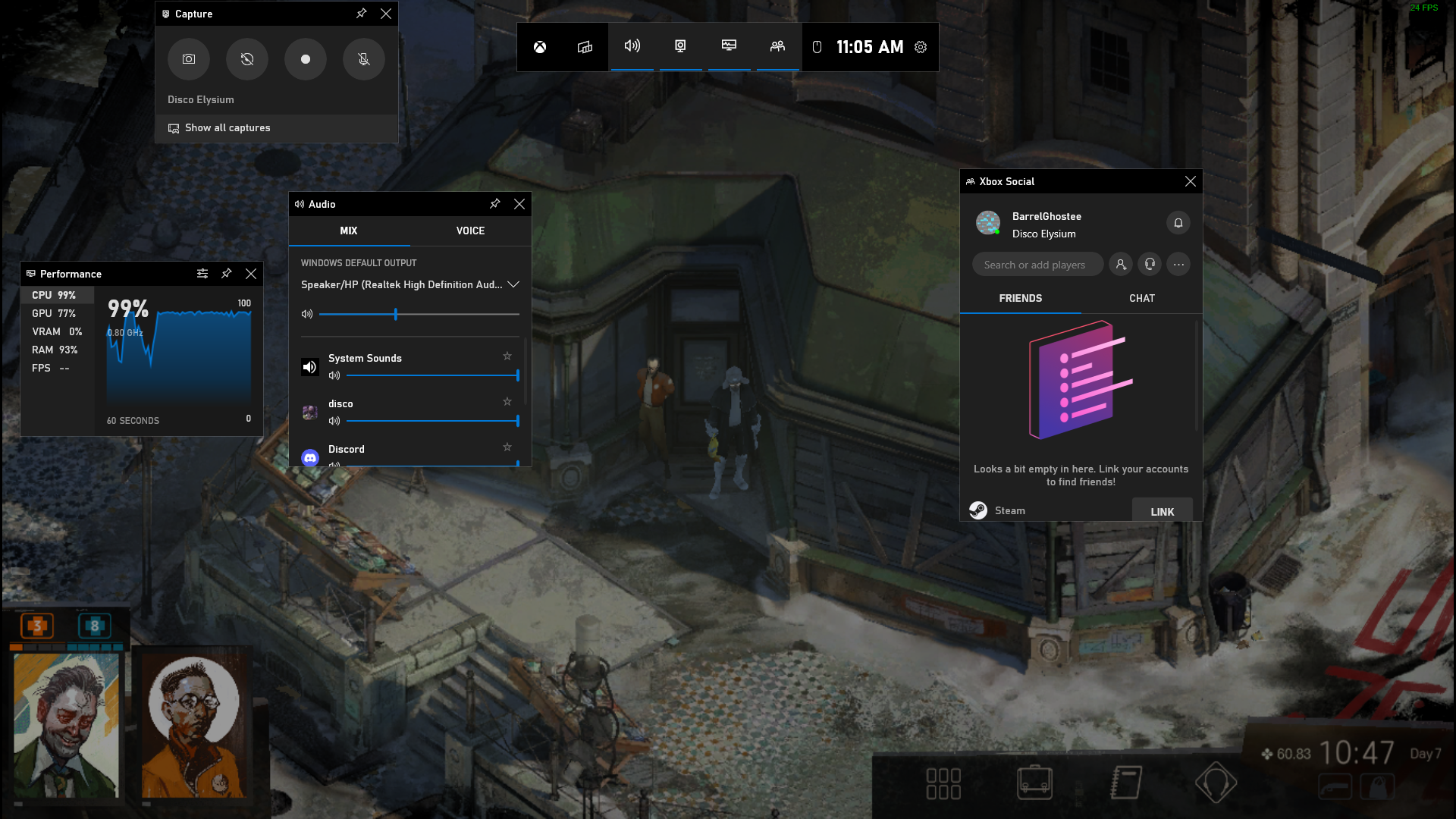The height and width of the screenshot is (819, 1456).
Task: Open the game journal notebook icon
Action: point(1126,783)
